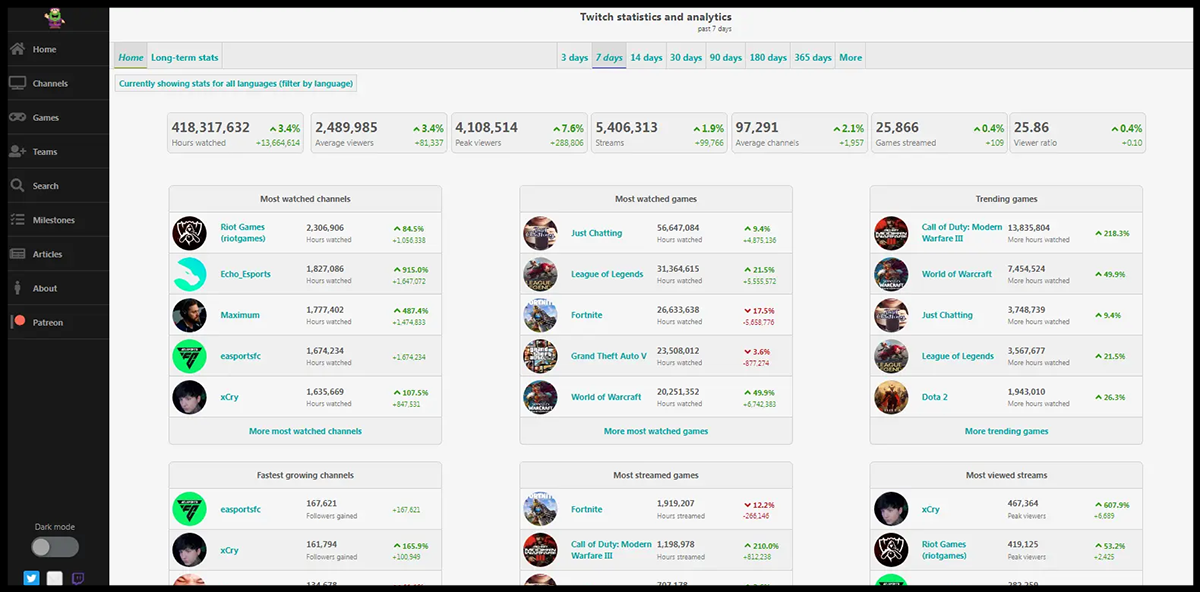This screenshot has height=592, width=1200.
Task: Click the Search magnifier icon
Action: point(17,186)
